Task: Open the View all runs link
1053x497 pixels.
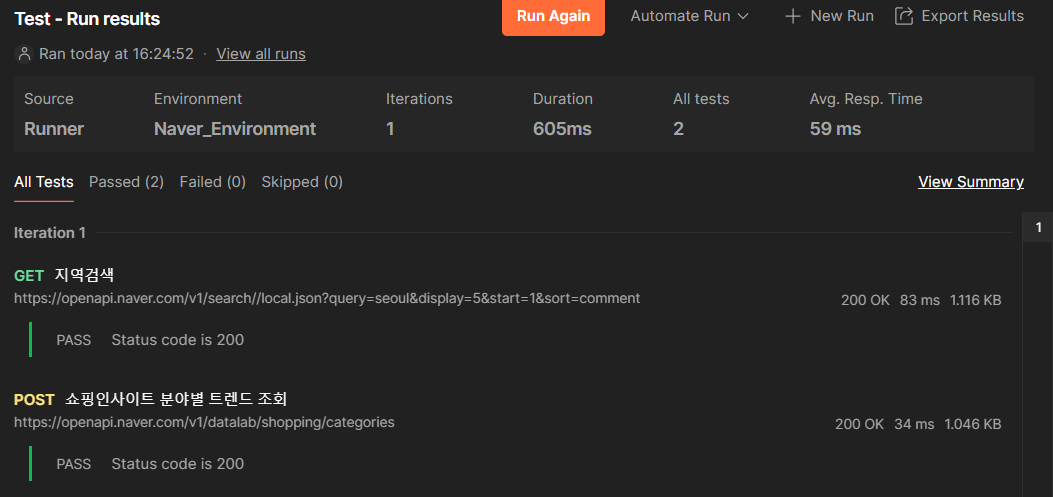Action: (261, 54)
